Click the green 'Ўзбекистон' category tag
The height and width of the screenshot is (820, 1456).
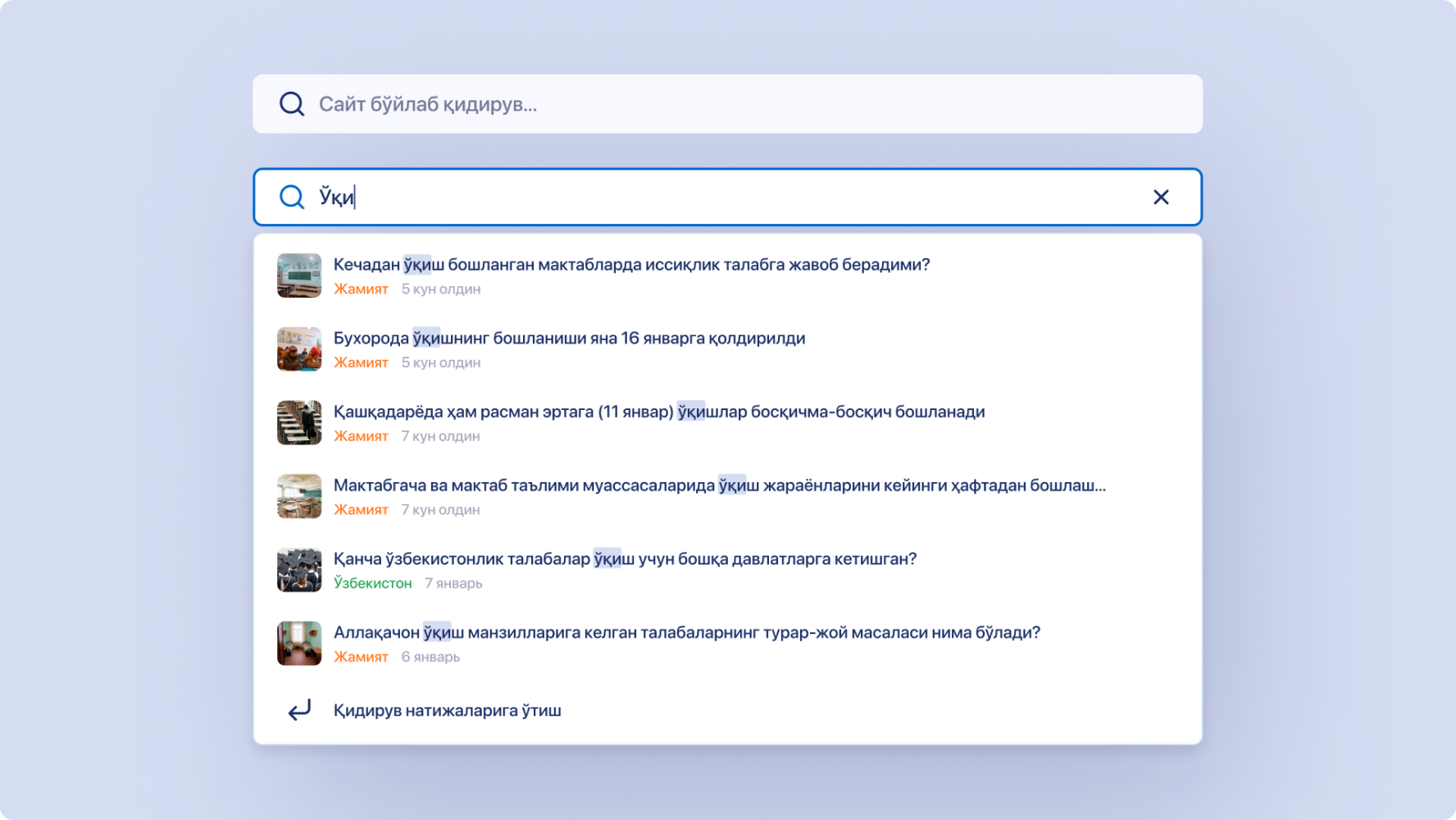pyautogui.click(x=373, y=583)
